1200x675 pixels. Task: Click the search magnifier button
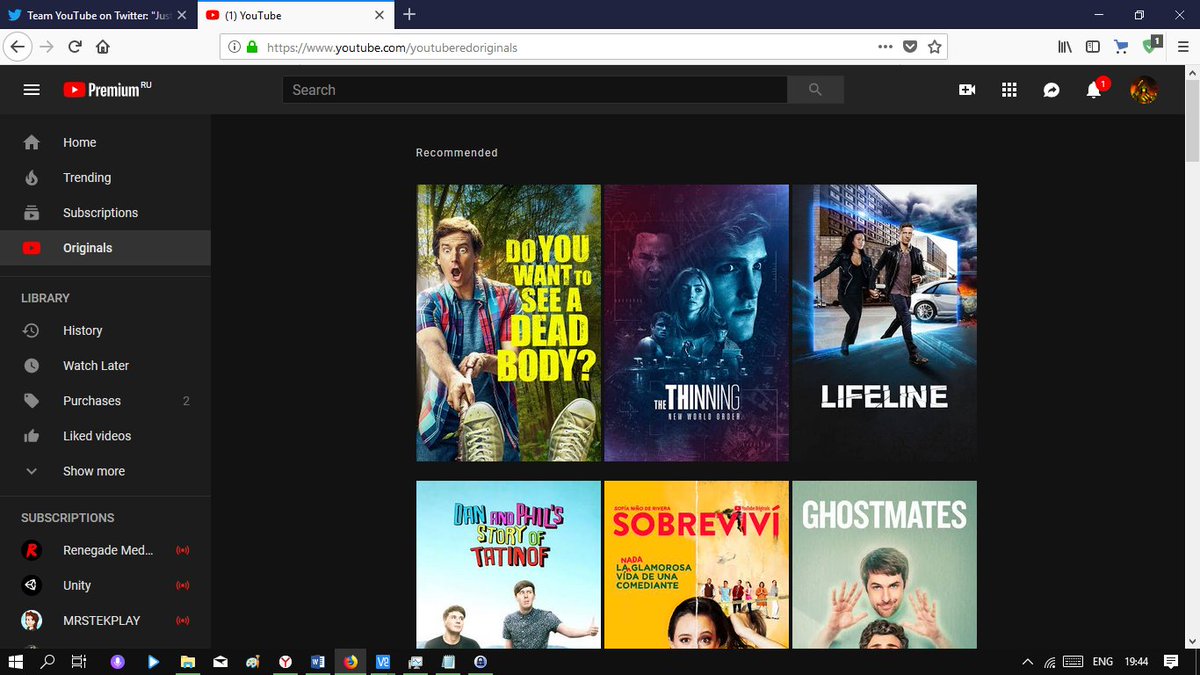click(x=815, y=90)
